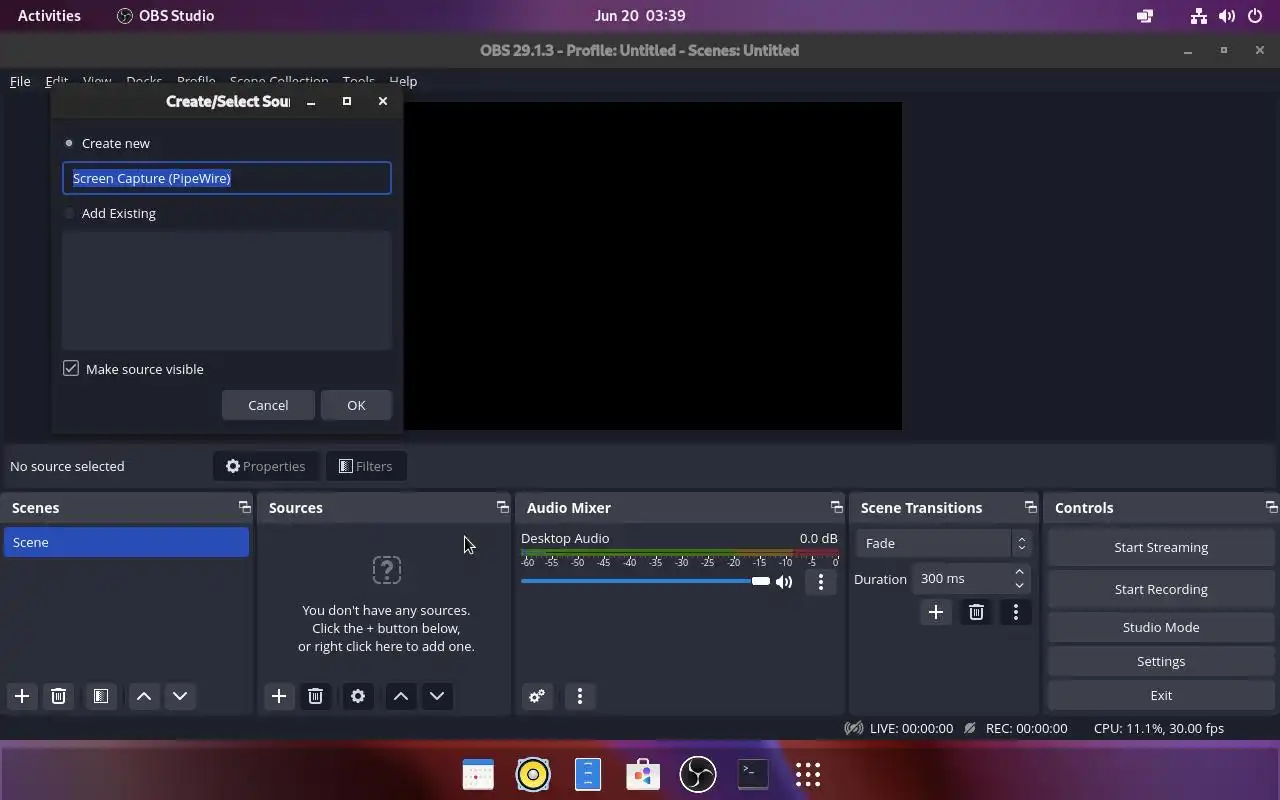Remove source with trash icon in Sources
The height and width of the screenshot is (800, 1280).
coord(315,696)
